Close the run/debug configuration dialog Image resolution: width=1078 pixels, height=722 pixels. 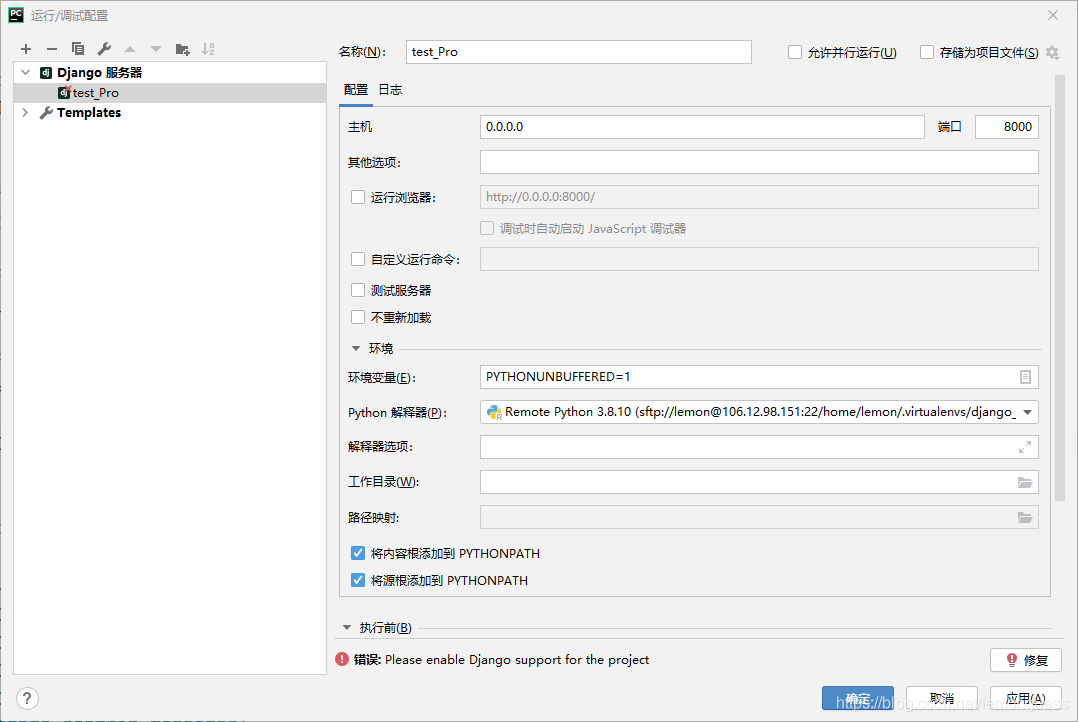click(1053, 15)
